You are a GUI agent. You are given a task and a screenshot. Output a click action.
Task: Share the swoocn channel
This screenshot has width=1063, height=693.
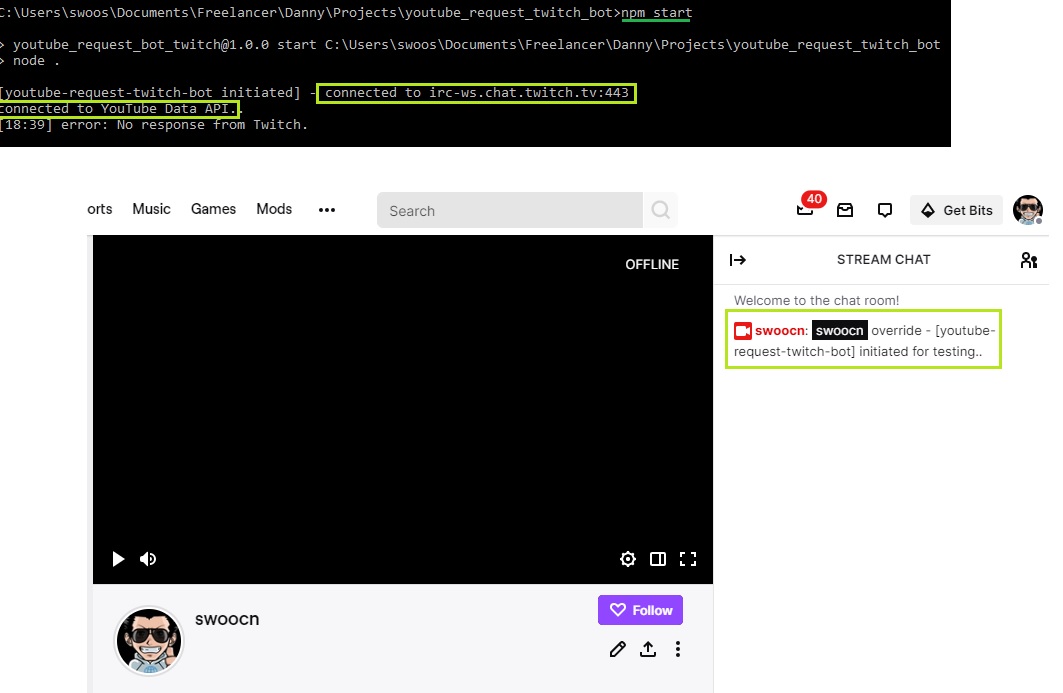(x=647, y=650)
